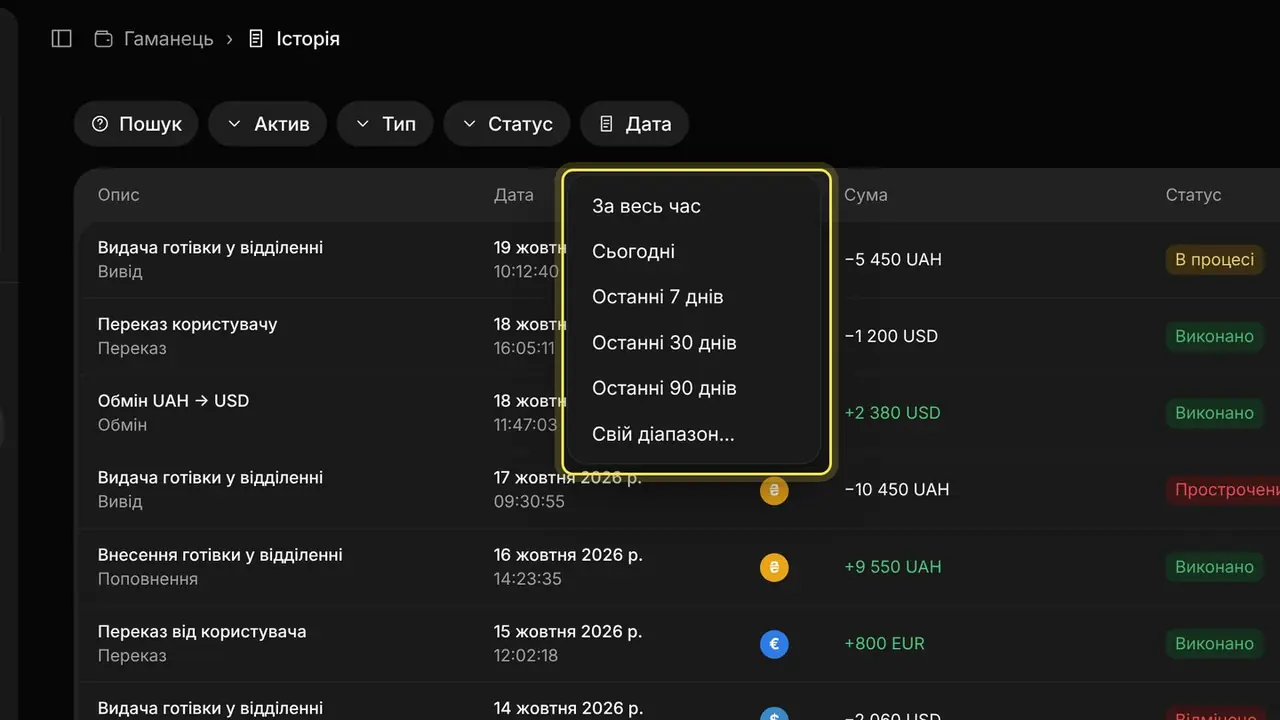The image size is (1280, 720).
Task: Click the Статус column header in the table
Action: pos(1194,195)
